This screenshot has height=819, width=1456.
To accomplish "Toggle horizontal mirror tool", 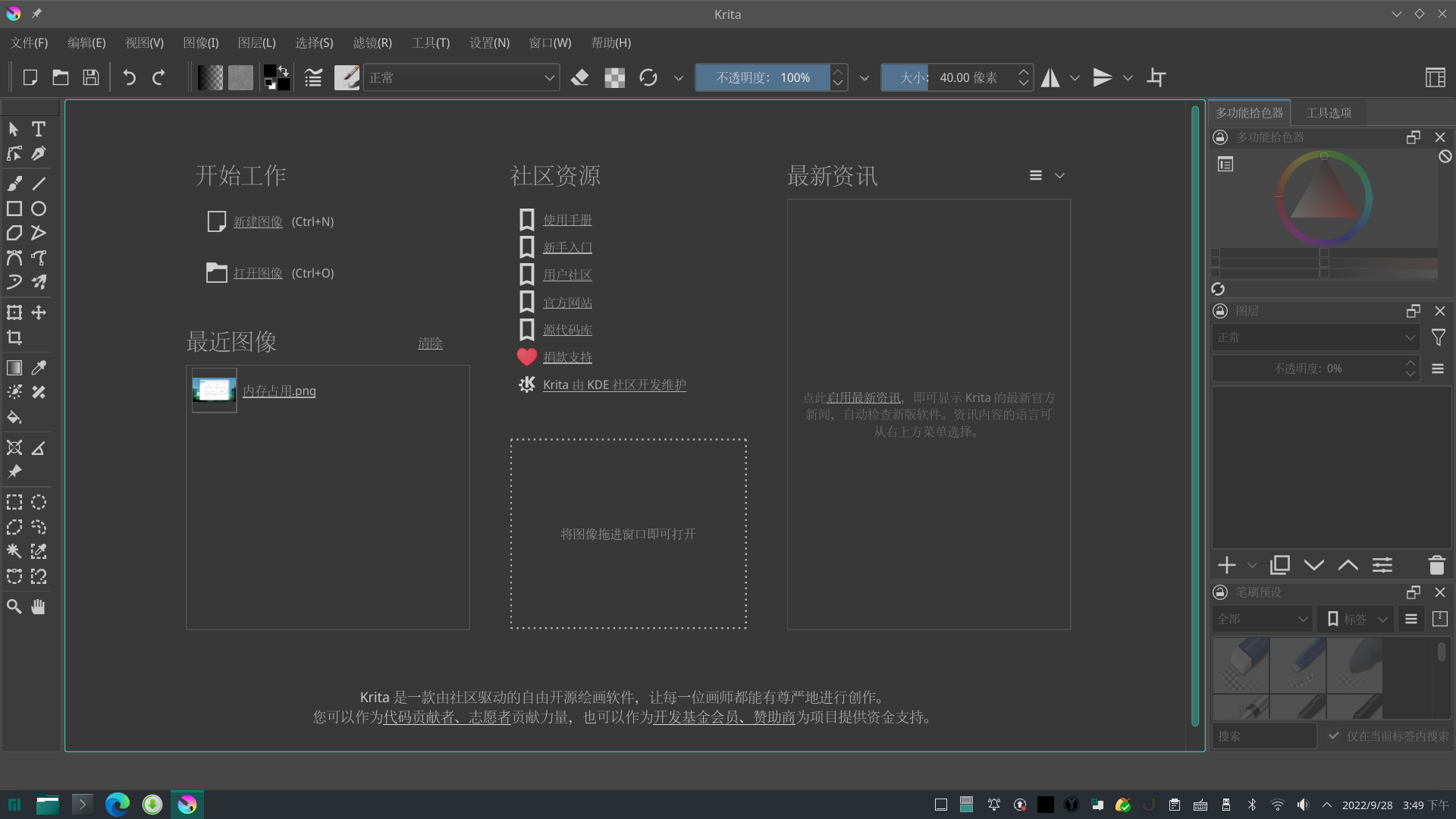I will pos(1050,77).
